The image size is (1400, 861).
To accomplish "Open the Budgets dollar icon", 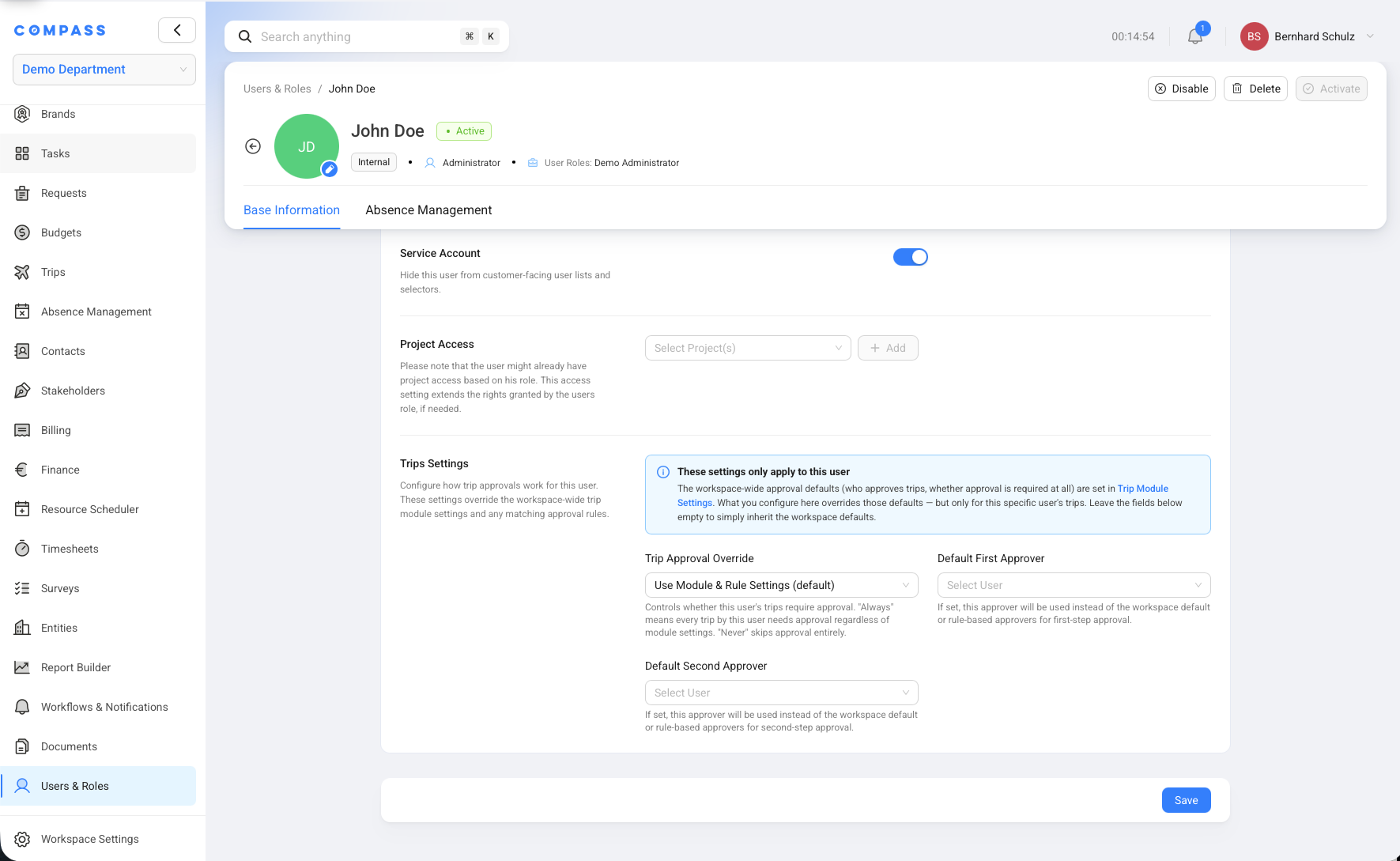I will click(22, 232).
